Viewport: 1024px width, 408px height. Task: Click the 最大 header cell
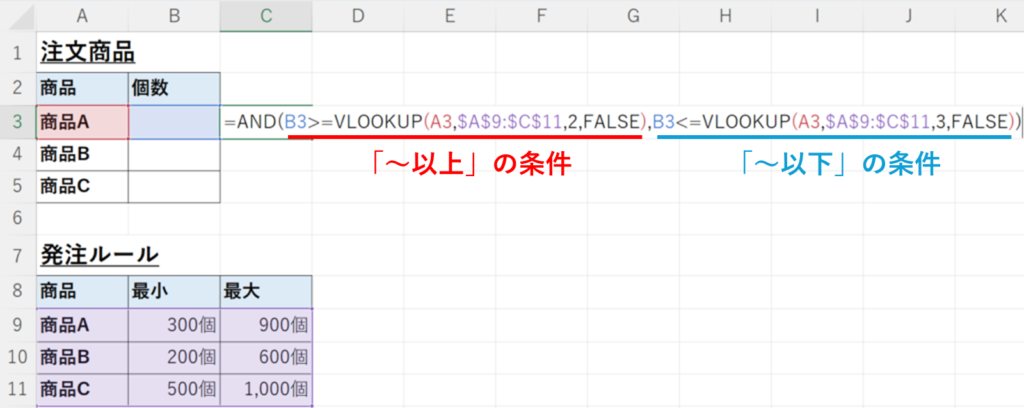coord(266,292)
